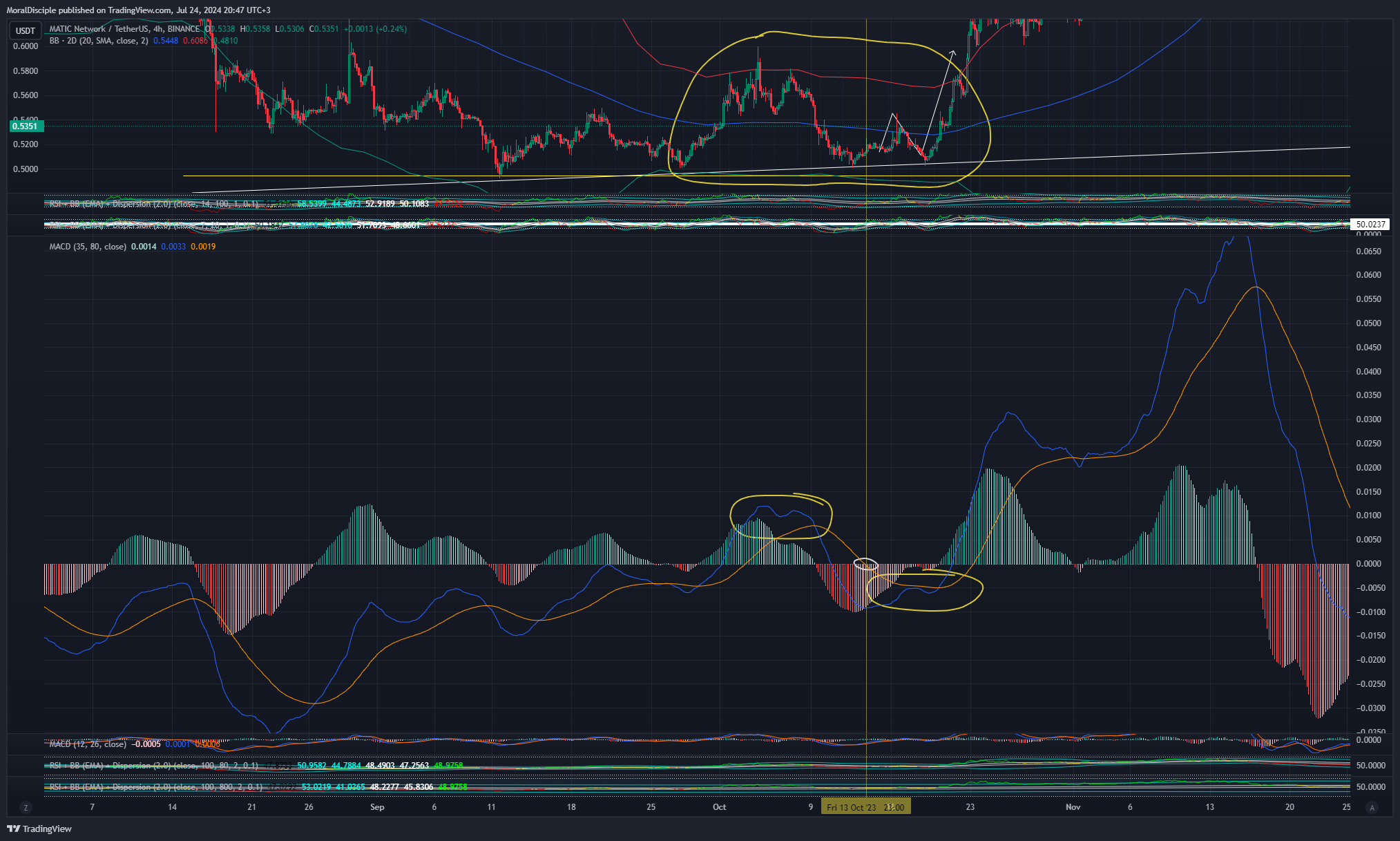Click the 50.0237 value label on right axis
Screen dimensions: 1400x841
[1370, 225]
